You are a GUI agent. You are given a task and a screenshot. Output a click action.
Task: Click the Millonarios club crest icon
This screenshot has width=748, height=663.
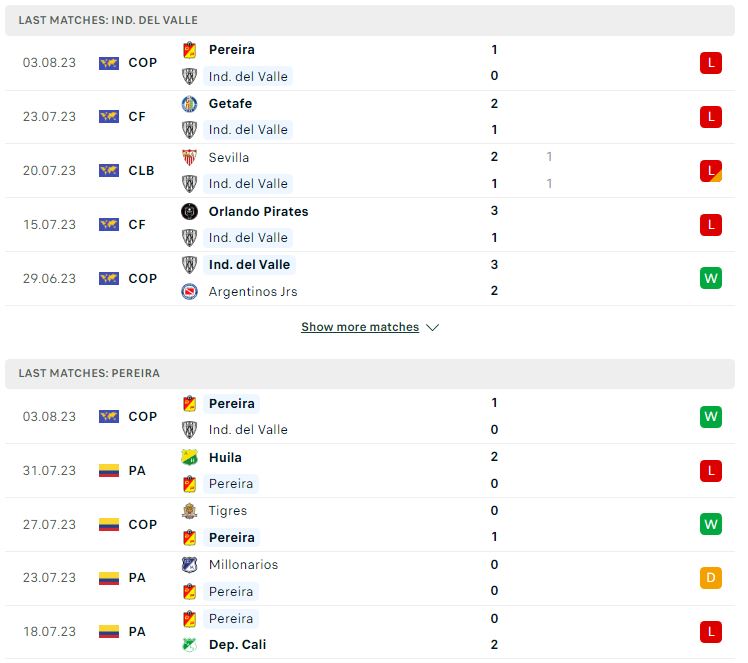click(x=189, y=565)
